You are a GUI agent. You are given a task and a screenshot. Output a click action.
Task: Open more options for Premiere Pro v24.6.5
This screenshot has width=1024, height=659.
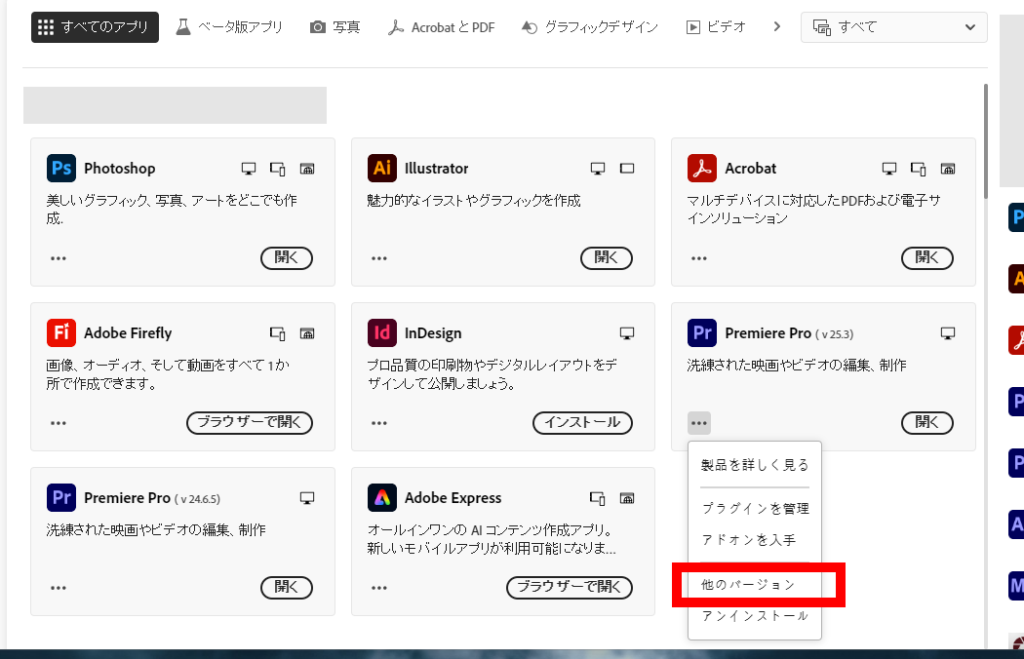tap(58, 587)
